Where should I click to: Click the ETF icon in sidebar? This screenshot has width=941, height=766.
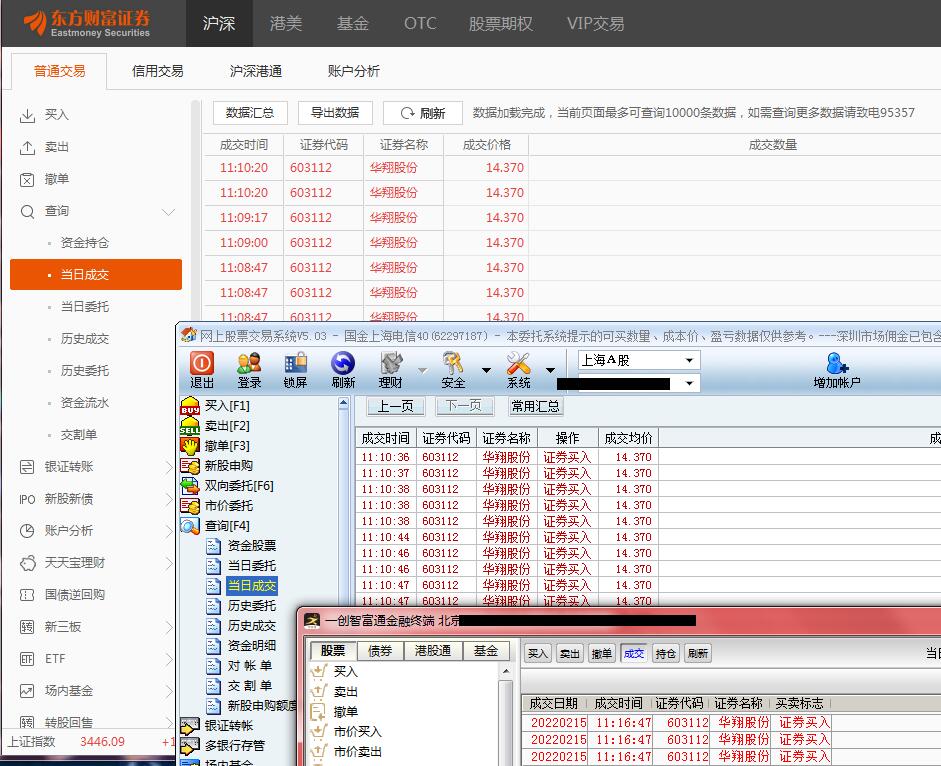coord(28,659)
